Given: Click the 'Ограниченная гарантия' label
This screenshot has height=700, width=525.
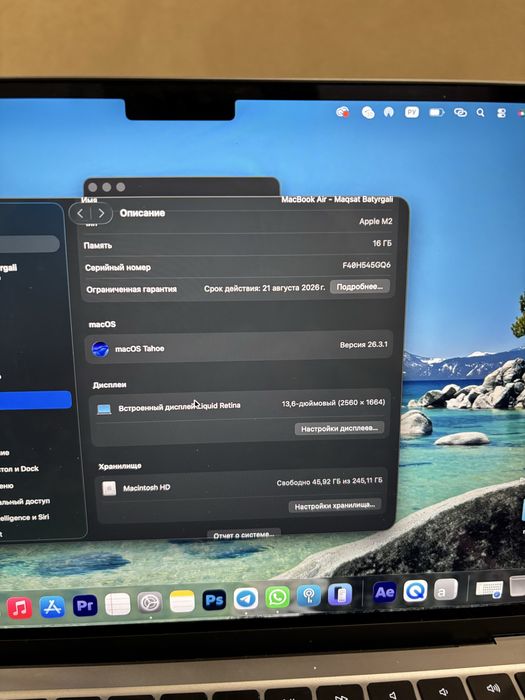Looking at the screenshot, I should (x=132, y=289).
